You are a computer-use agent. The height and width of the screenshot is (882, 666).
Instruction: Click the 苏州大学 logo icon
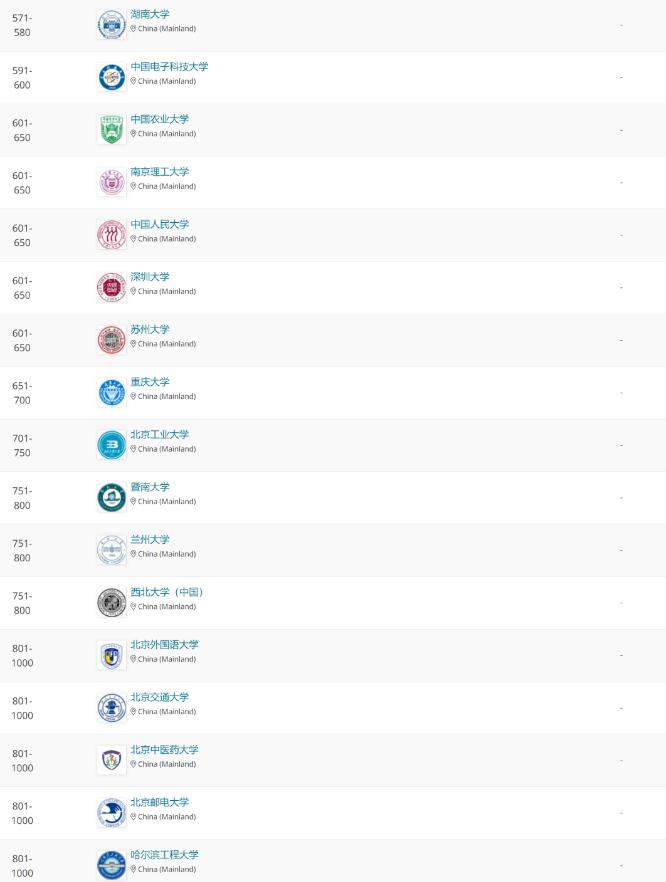point(112,340)
